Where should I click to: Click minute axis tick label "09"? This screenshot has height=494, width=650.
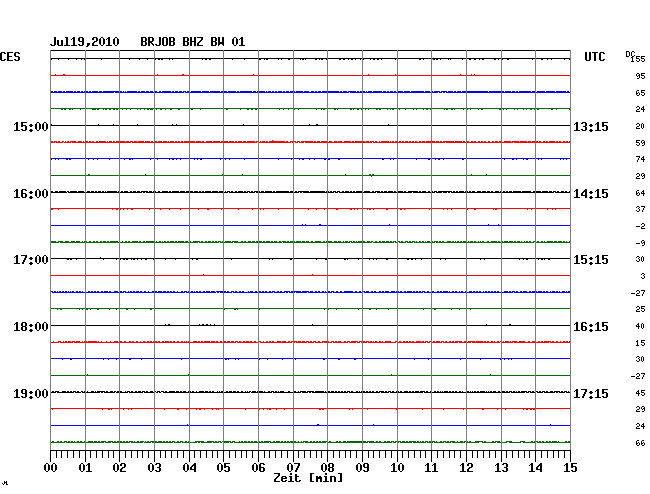coord(362,467)
